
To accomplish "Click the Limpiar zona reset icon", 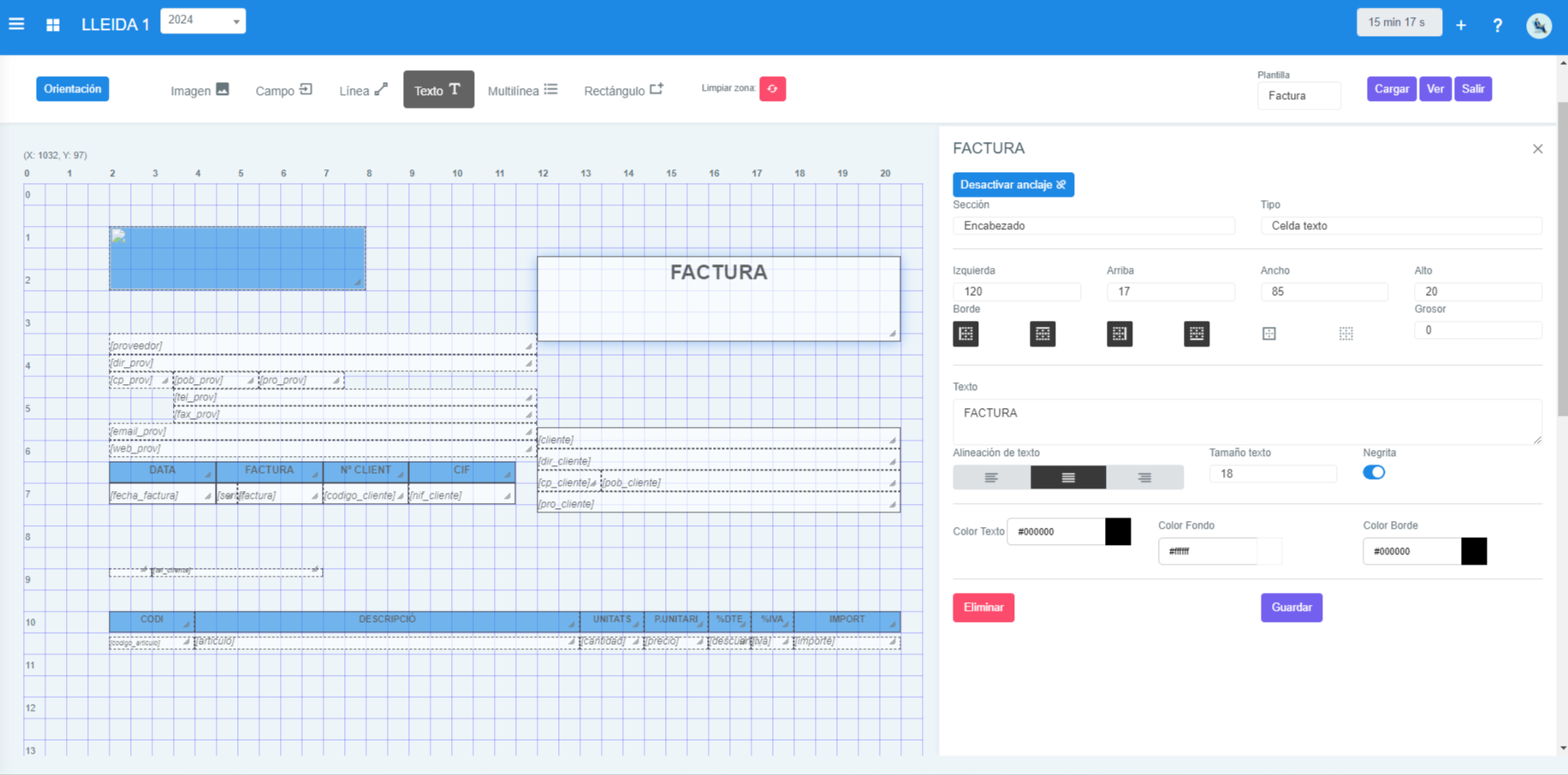I will [x=772, y=88].
